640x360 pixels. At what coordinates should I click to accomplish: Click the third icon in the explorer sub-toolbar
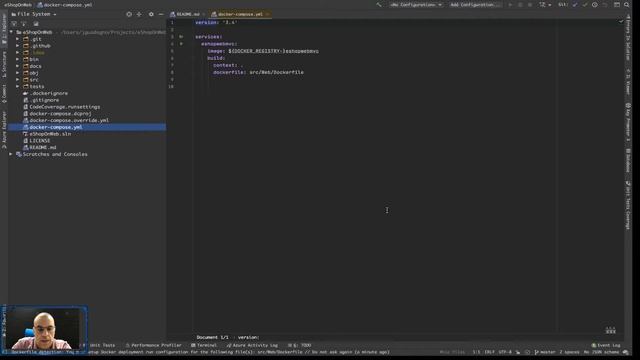pos(36,23)
